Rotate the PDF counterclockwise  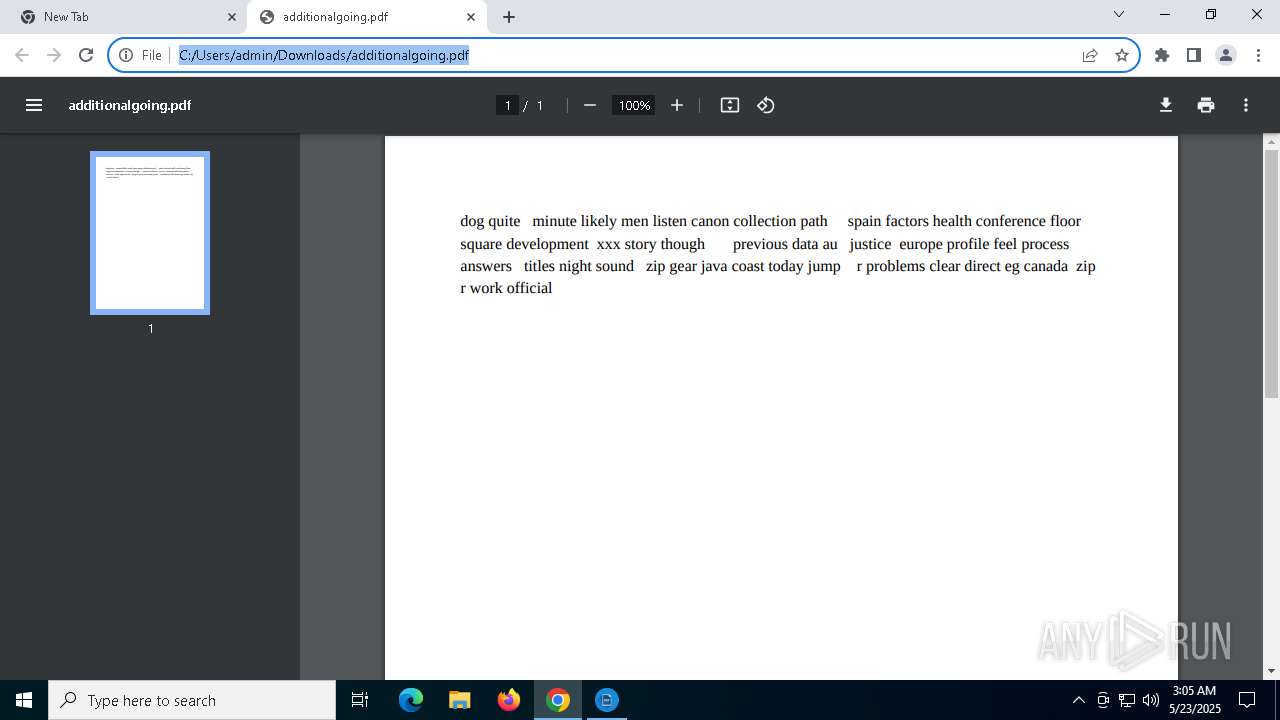(x=766, y=105)
